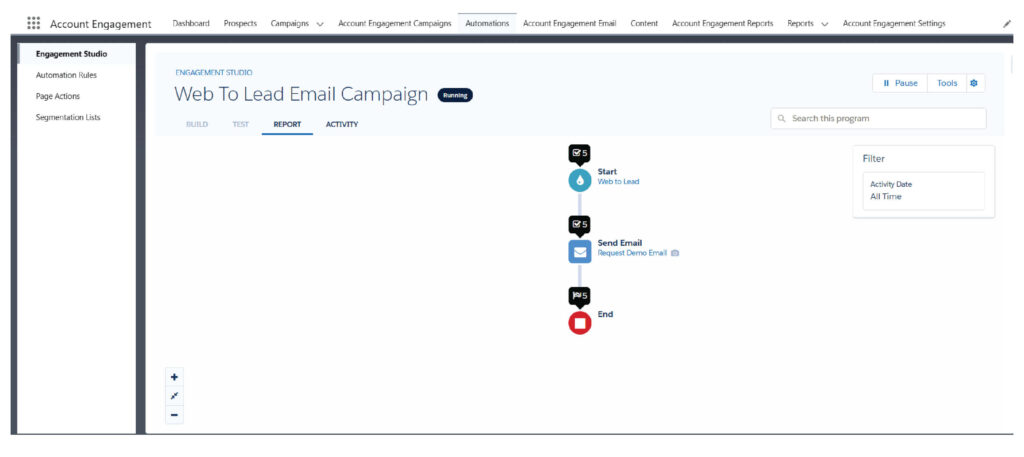Image resolution: width=1024 pixels, height=457 pixels.
Task: Open the App Launcher grid icon
Action: 33,23
